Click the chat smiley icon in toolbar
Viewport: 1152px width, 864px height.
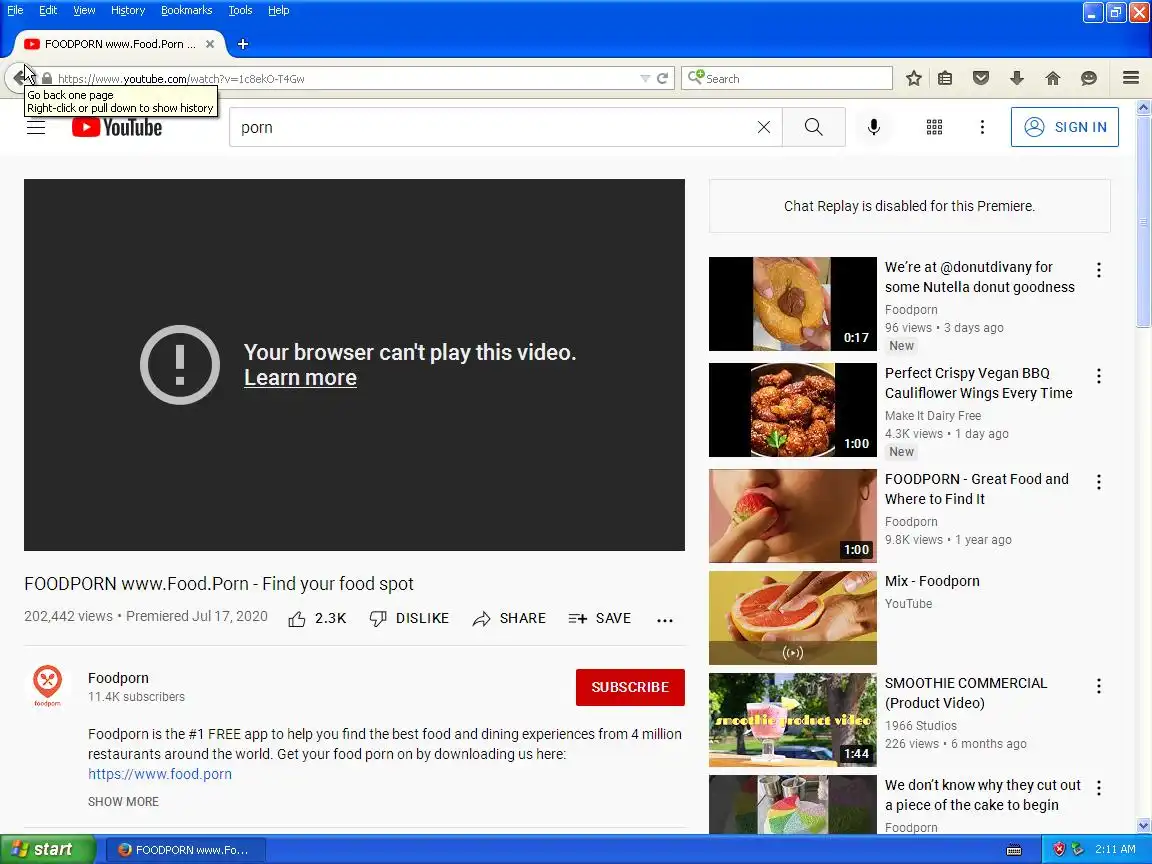pyautogui.click(x=1089, y=78)
